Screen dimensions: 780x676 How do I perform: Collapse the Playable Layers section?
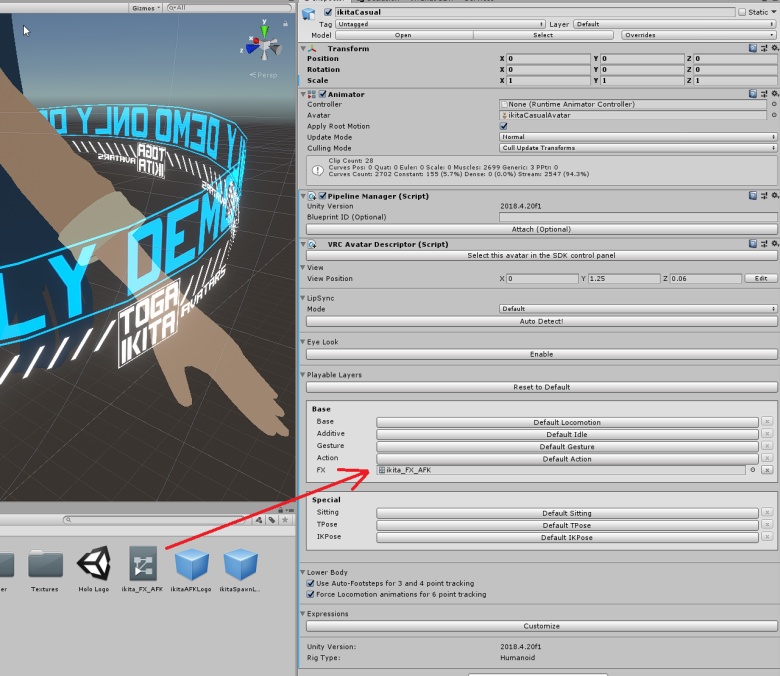303,375
